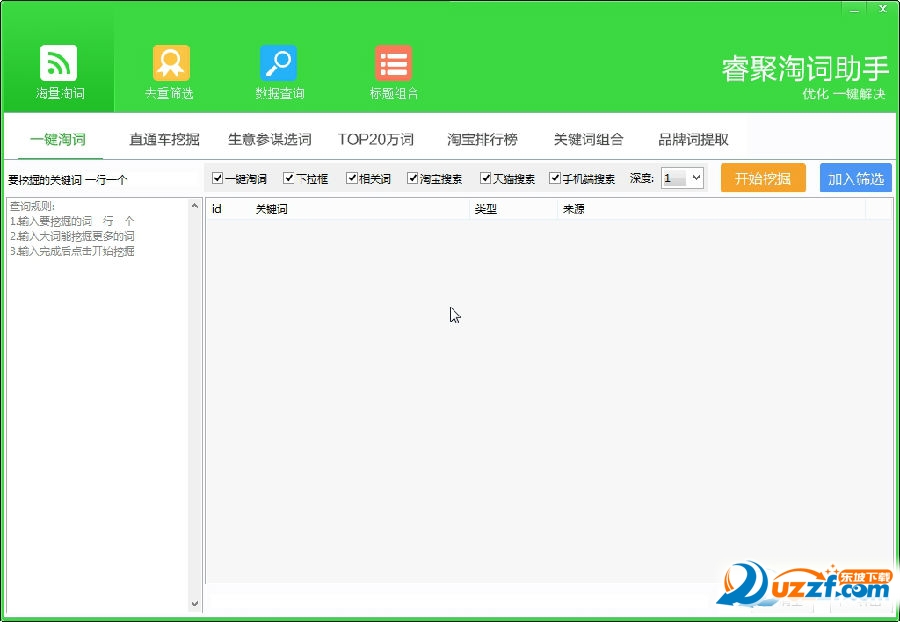
Task: Open the 标题组合 list icon
Action: [x=393, y=64]
